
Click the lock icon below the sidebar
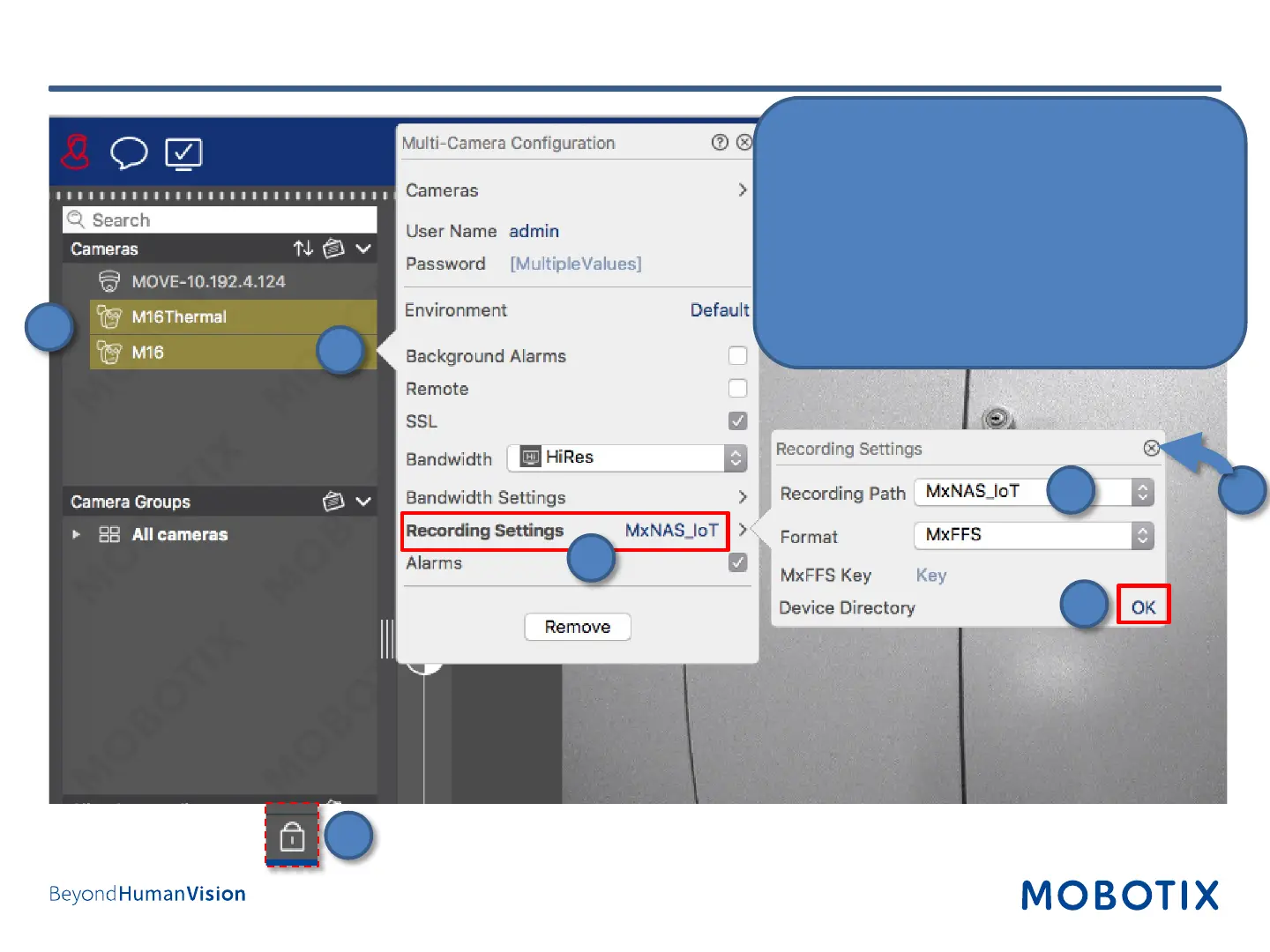[x=292, y=836]
